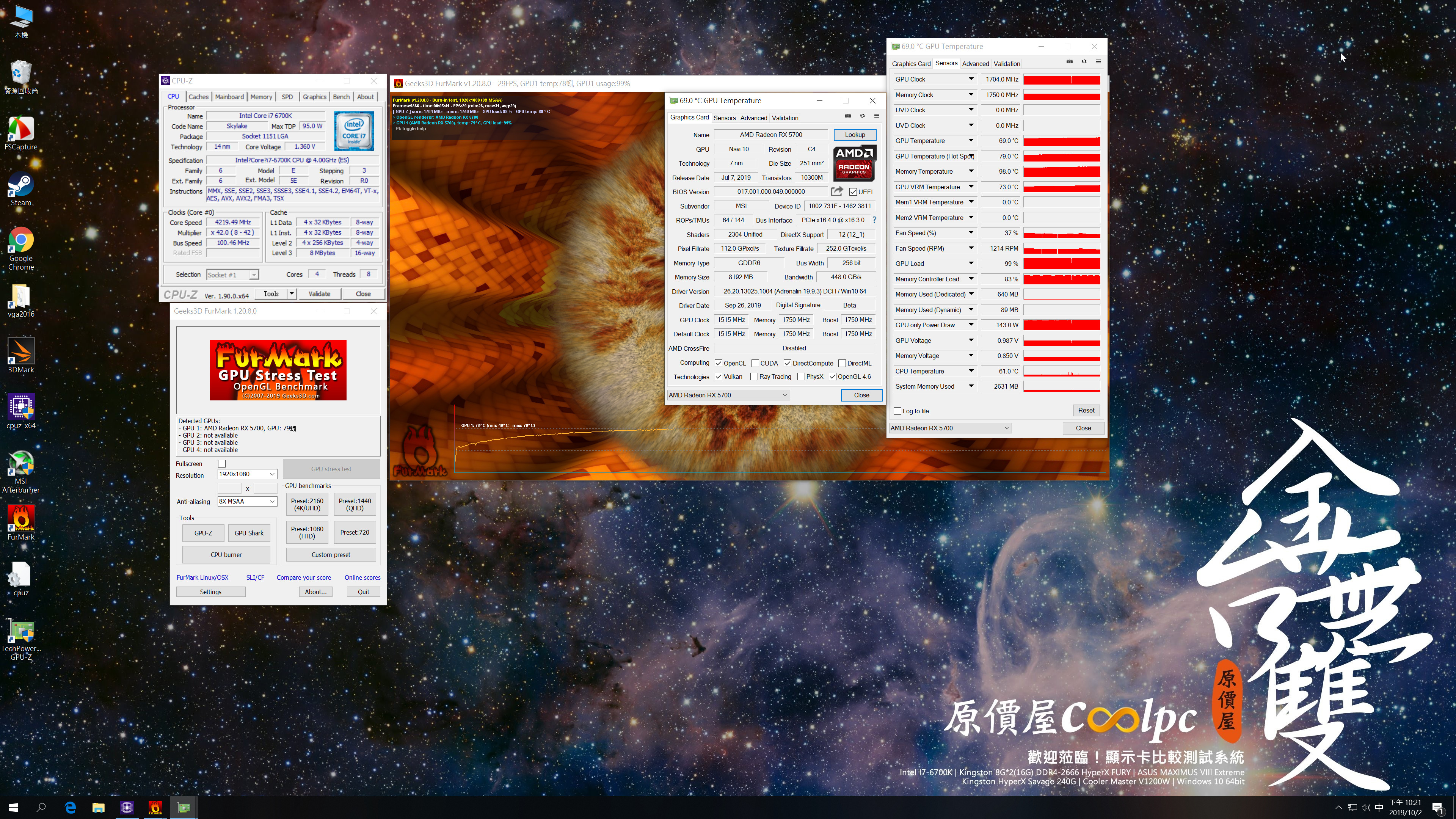Open the Steam desktop shortcut
This screenshot has width=1456, height=819.
click(x=21, y=189)
